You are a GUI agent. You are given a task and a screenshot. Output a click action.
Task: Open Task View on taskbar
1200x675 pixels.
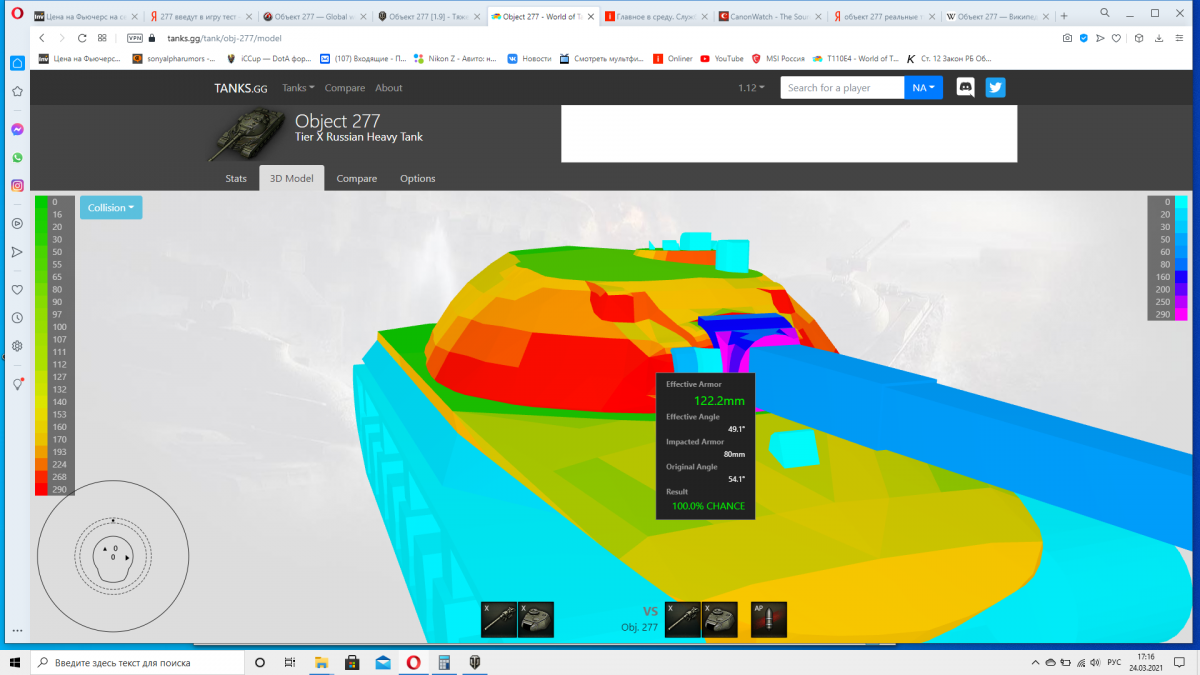290,662
